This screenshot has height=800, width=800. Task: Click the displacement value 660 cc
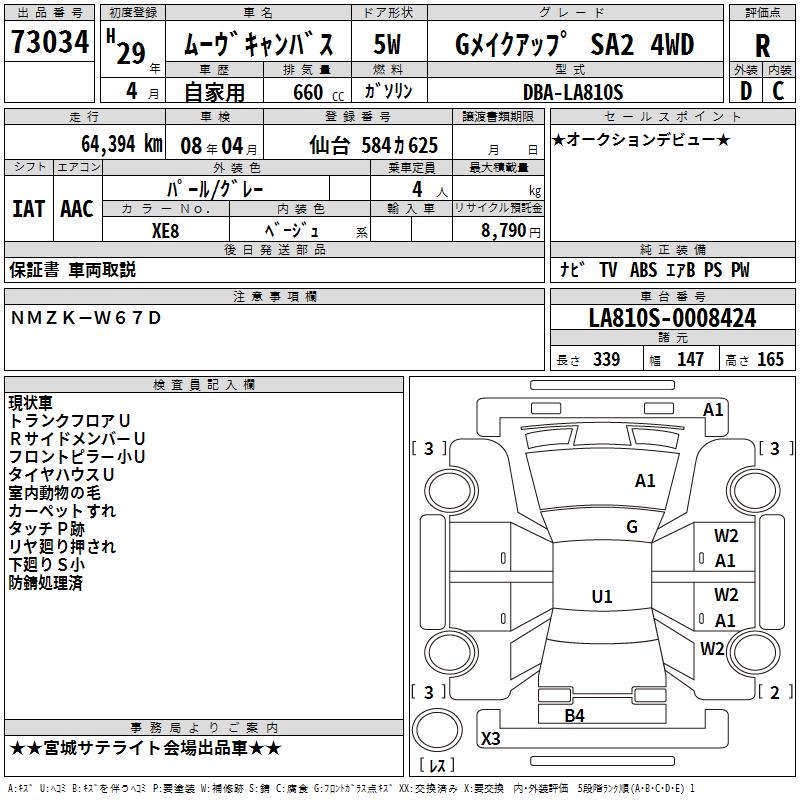[318, 92]
